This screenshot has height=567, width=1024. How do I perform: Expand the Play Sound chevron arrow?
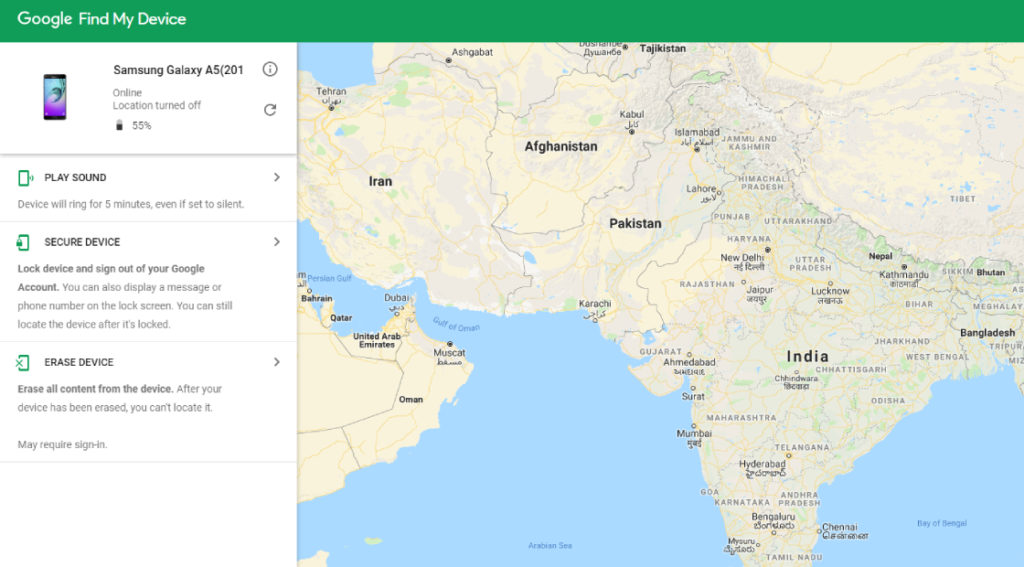[x=277, y=177]
